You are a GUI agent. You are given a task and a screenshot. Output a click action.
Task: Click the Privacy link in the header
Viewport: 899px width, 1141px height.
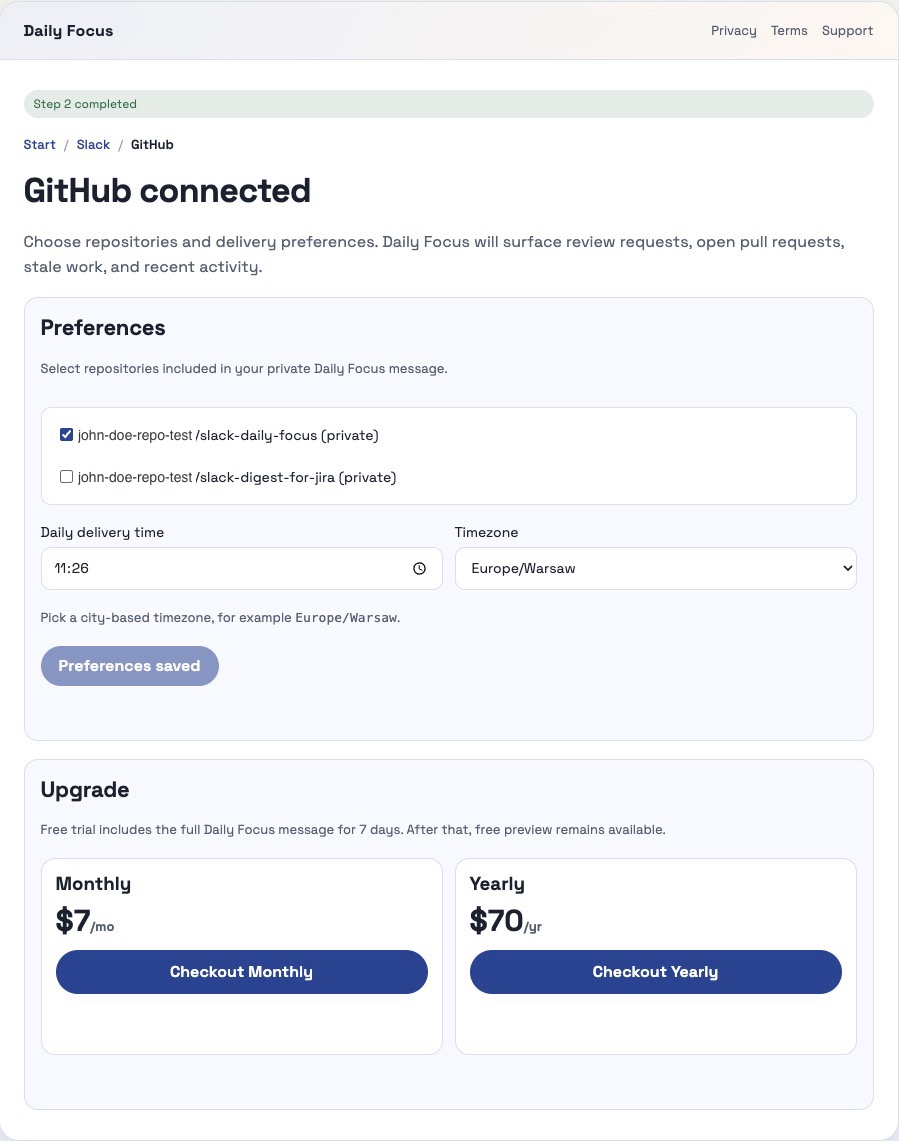[x=733, y=30]
